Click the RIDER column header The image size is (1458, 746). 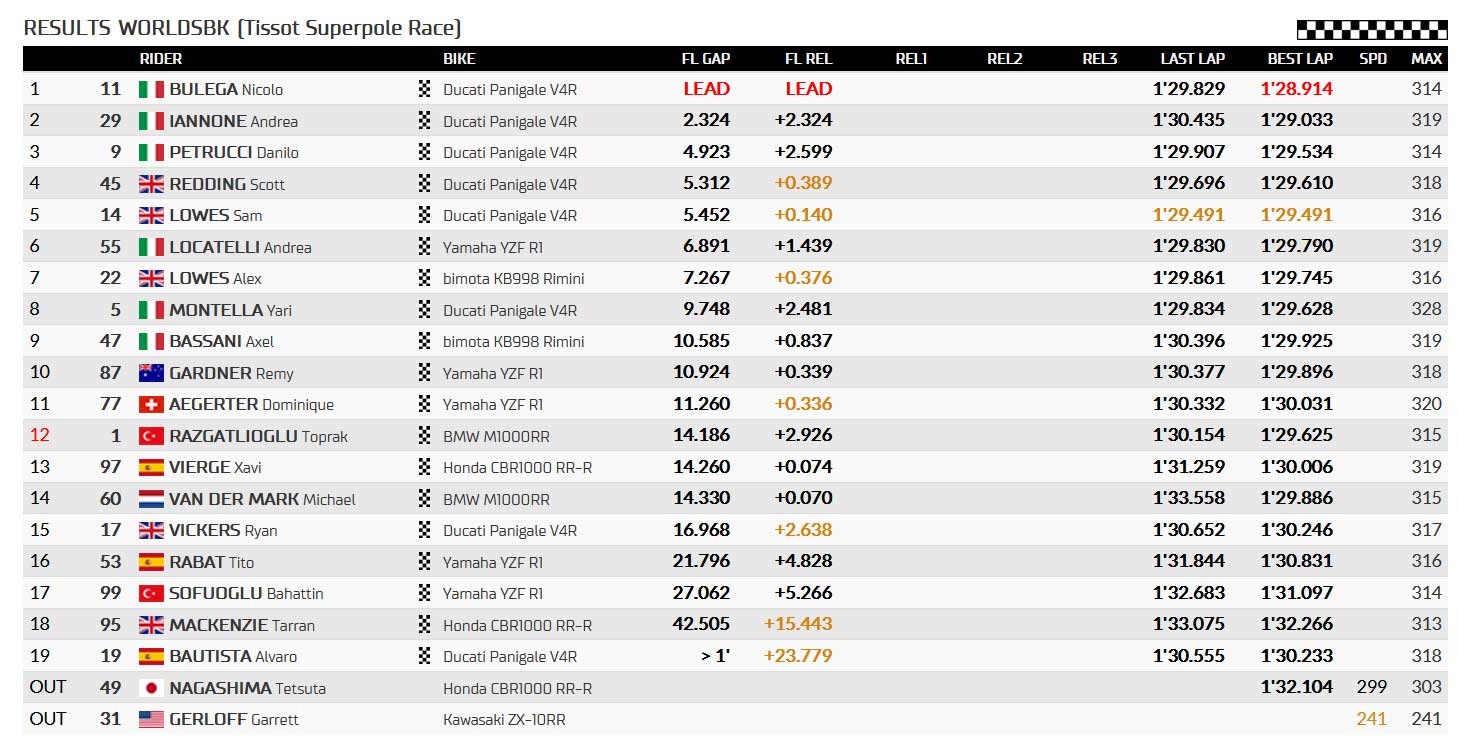(x=160, y=59)
